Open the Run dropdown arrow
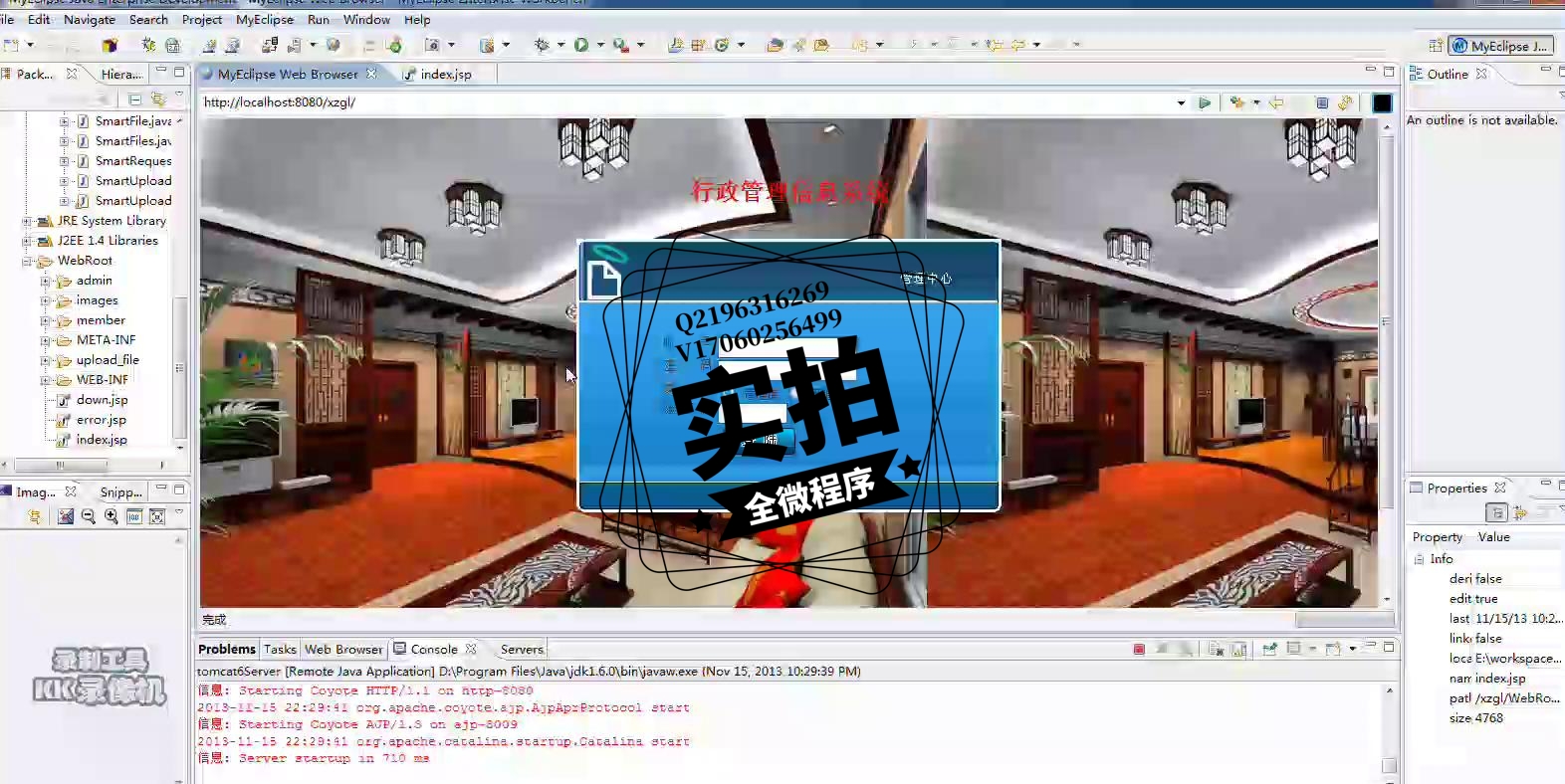The height and width of the screenshot is (784, 1565). point(600,45)
